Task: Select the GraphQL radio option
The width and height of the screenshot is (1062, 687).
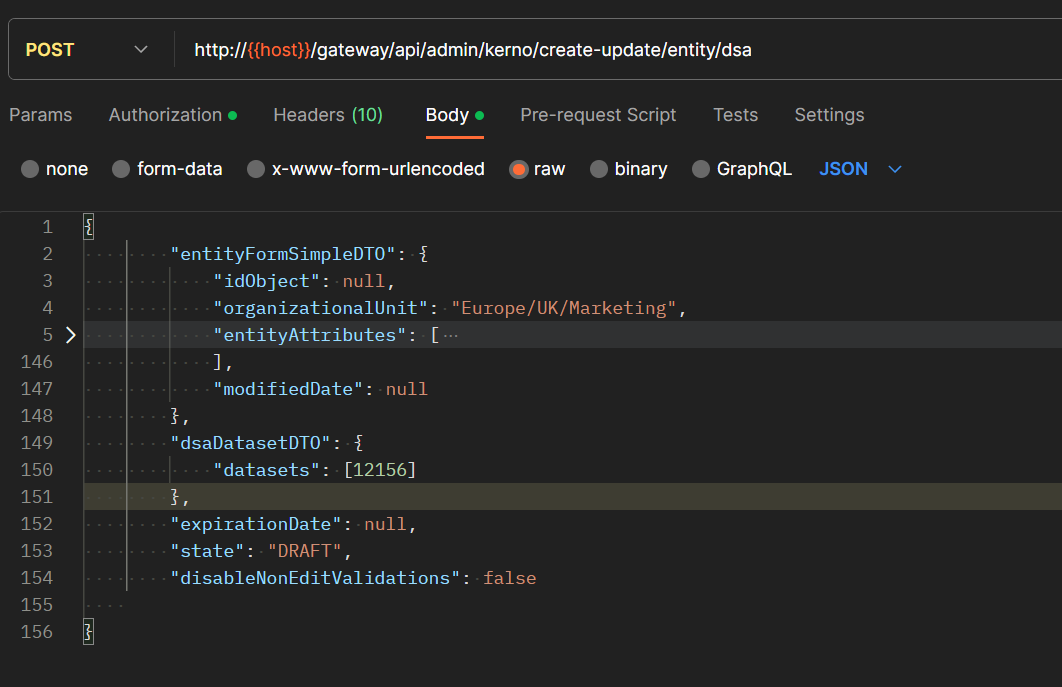Action: (x=701, y=169)
